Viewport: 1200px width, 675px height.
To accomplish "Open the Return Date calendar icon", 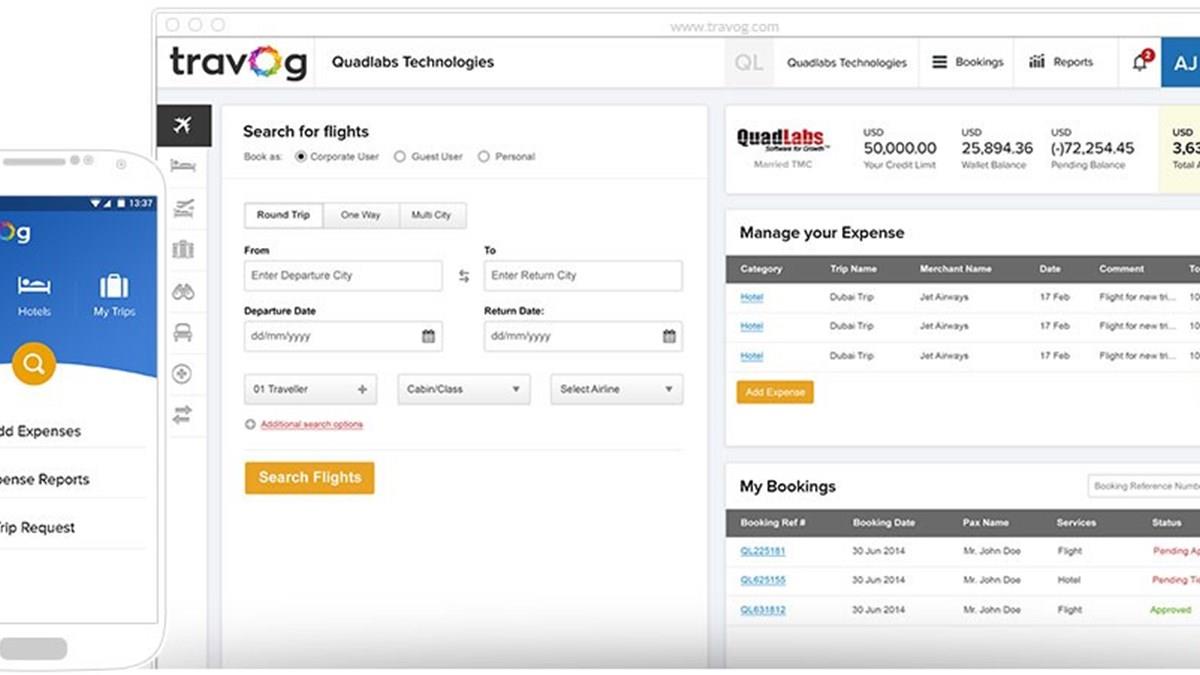I will tap(669, 337).
